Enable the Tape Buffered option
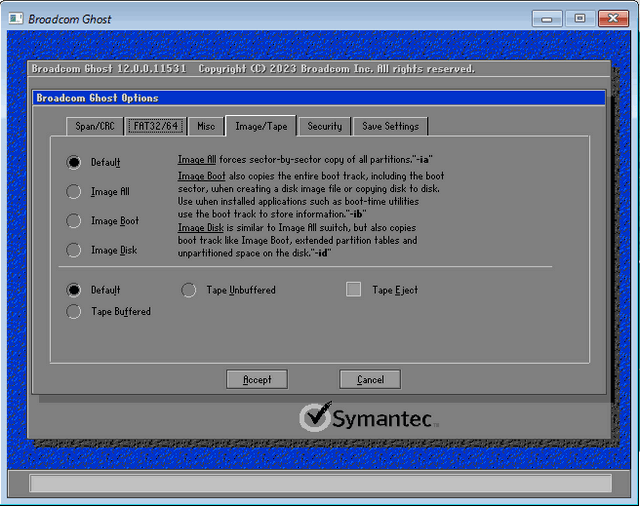This screenshot has width=640, height=507. point(73,311)
